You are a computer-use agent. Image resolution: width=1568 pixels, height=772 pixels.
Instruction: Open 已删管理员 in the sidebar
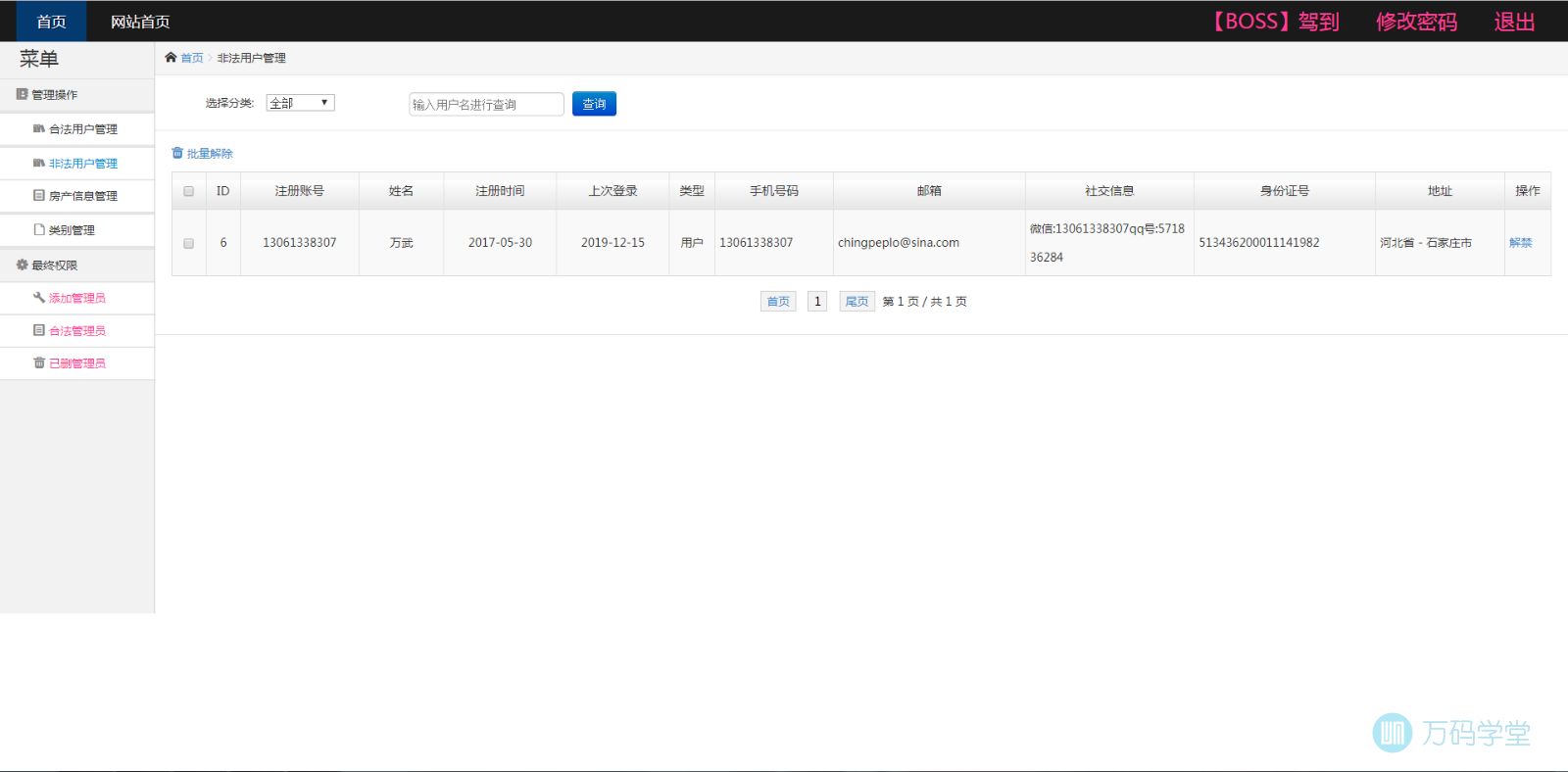click(77, 363)
